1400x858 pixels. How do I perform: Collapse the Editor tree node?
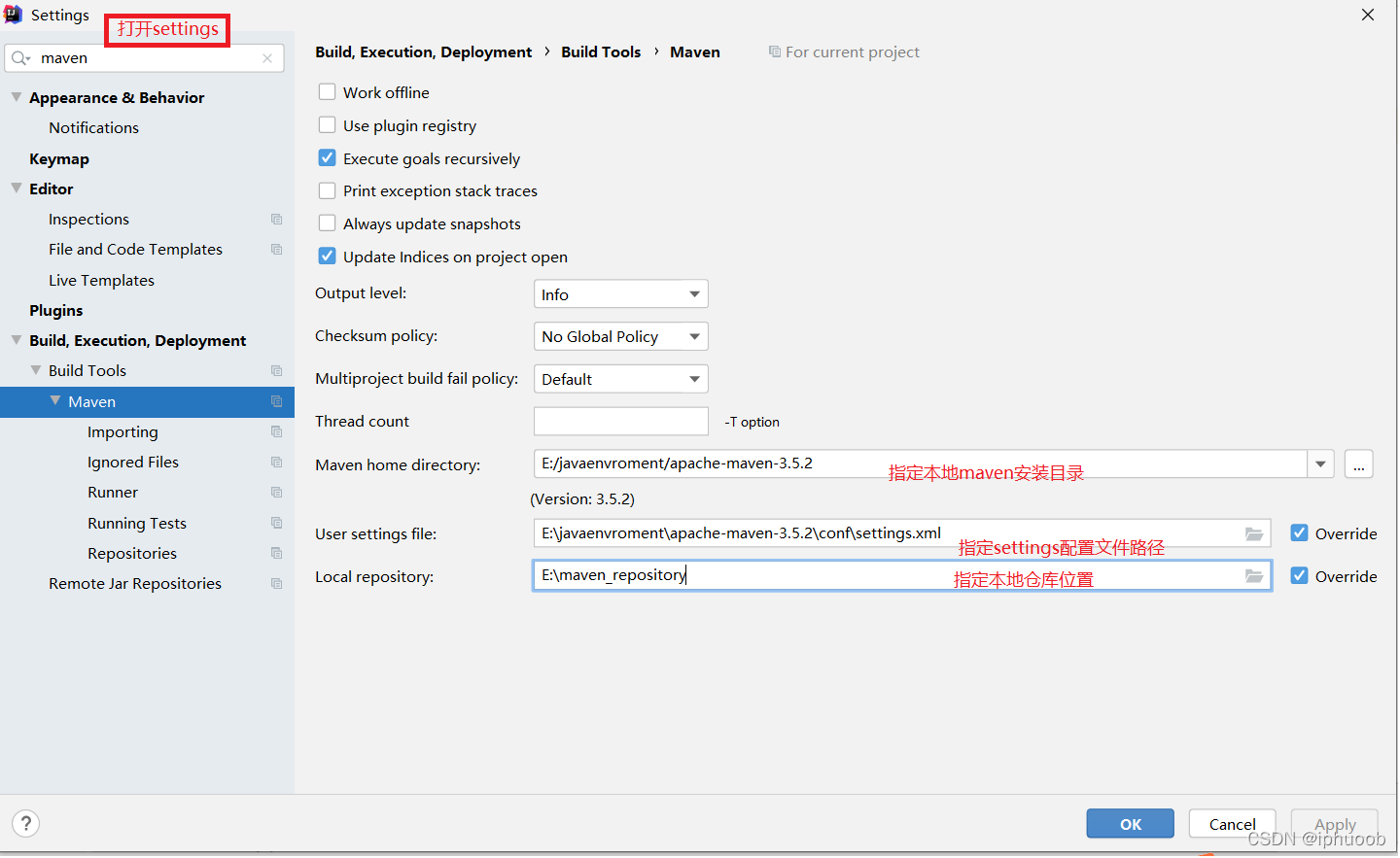pyautogui.click(x=17, y=189)
